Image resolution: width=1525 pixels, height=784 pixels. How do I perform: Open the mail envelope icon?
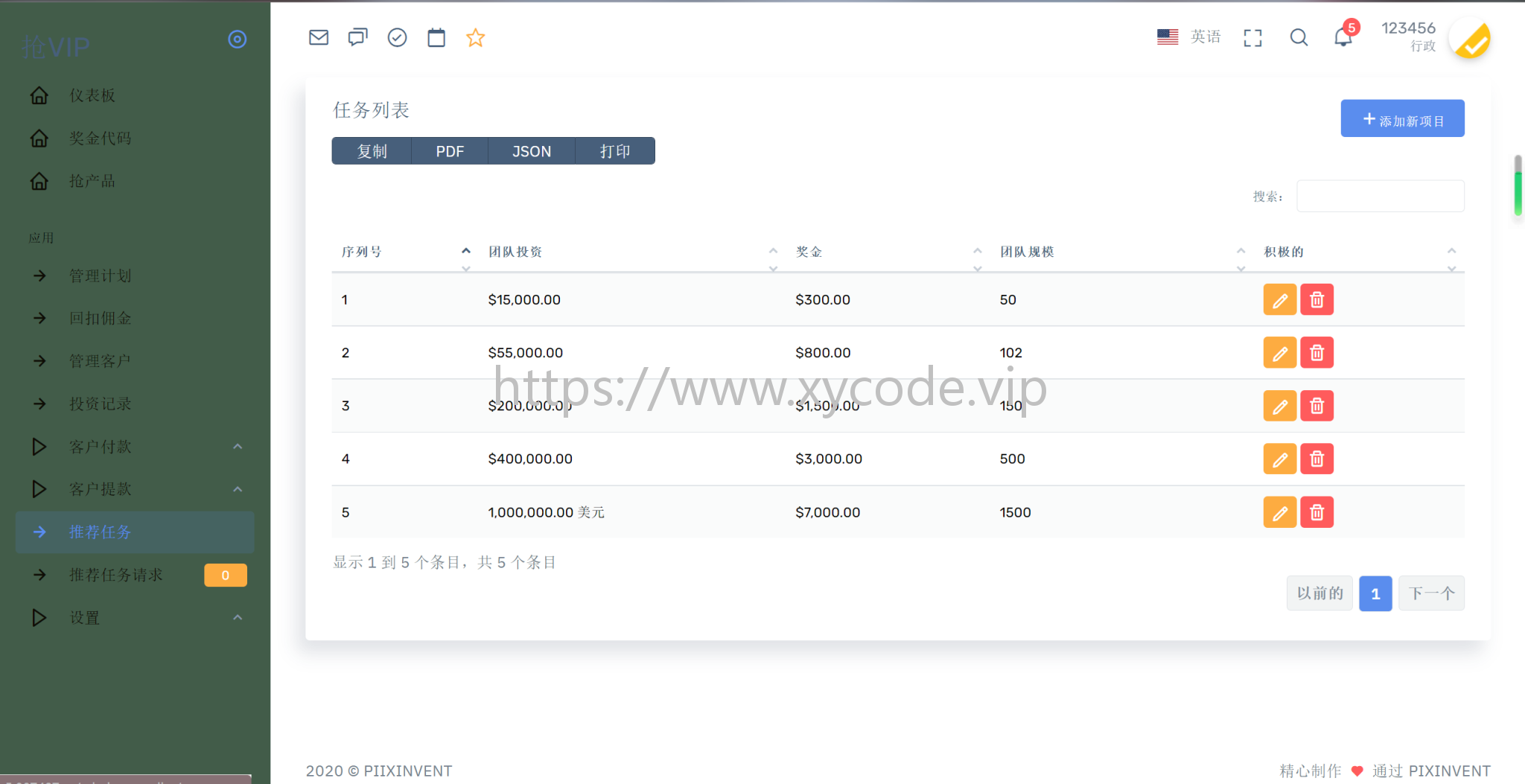pos(319,37)
